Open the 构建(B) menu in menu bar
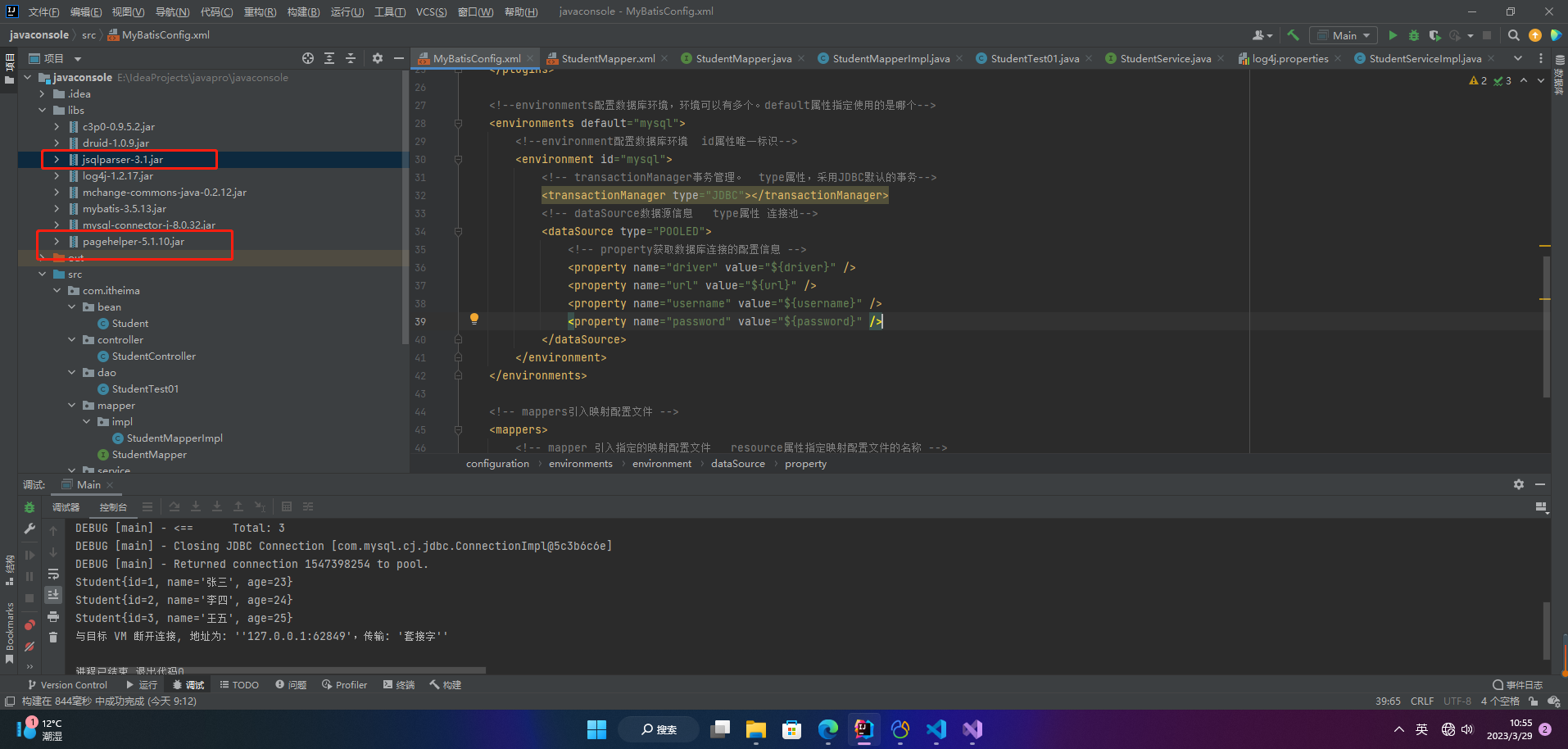The height and width of the screenshot is (749, 1568). point(303,11)
